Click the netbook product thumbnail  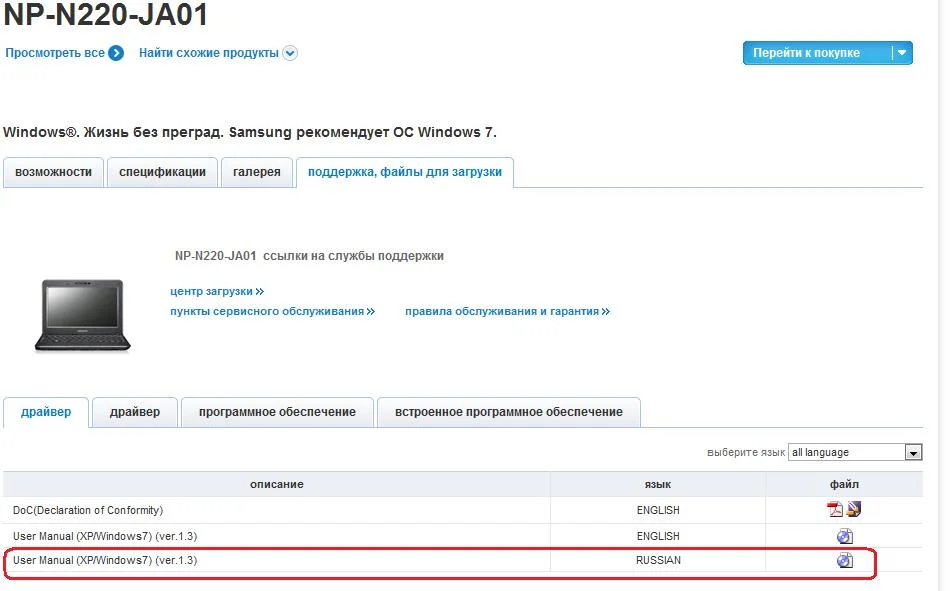tap(82, 315)
